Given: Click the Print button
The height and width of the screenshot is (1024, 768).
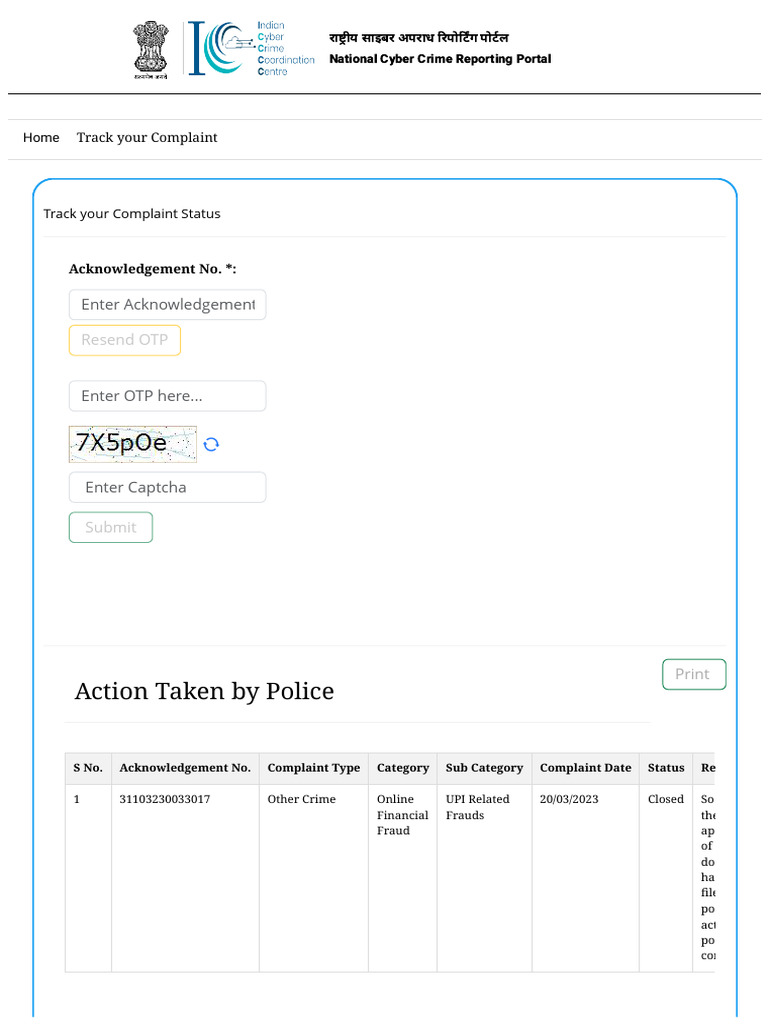Looking at the screenshot, I should point(693,674).
